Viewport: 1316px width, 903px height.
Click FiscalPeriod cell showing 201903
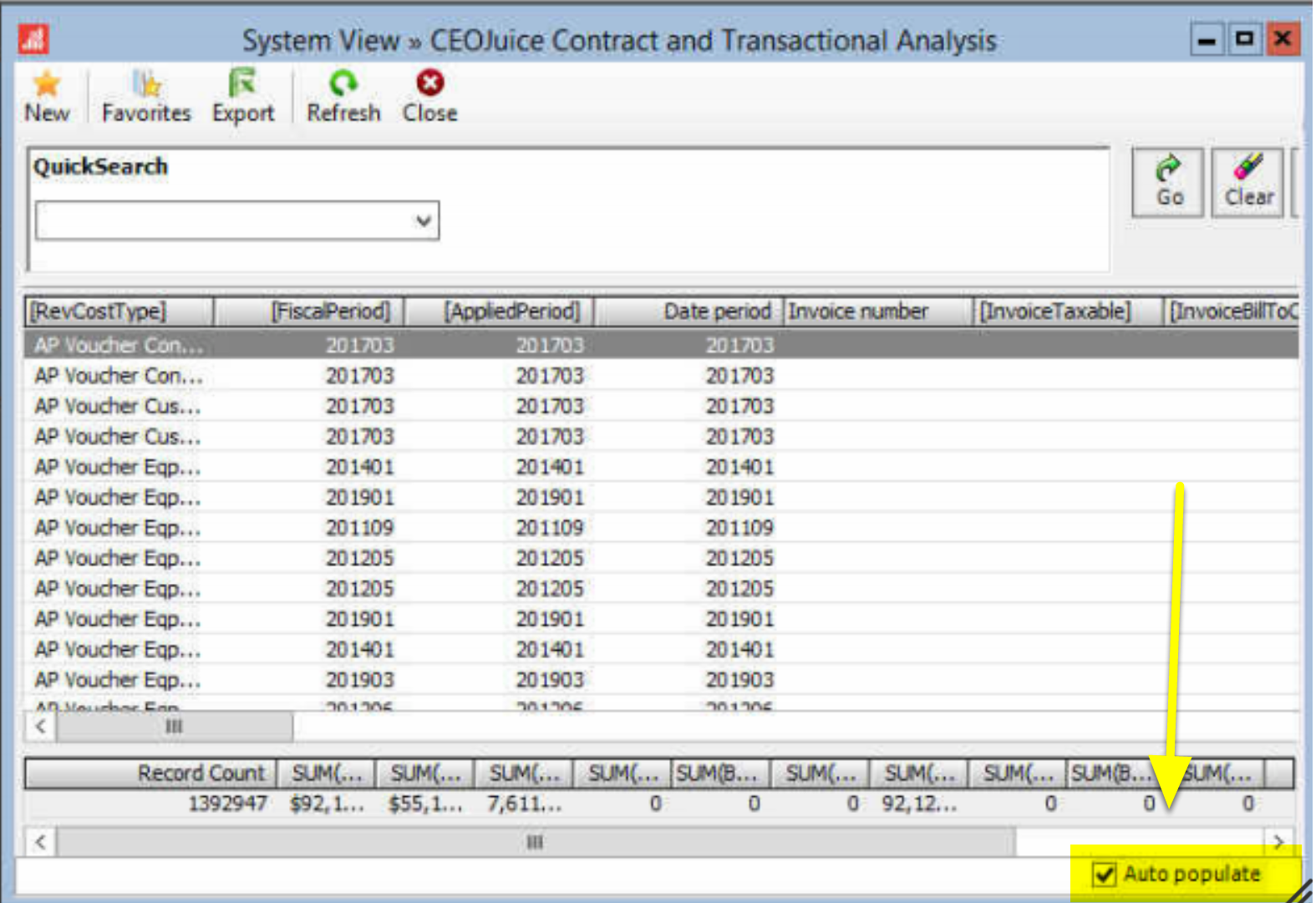pos(359,680)
